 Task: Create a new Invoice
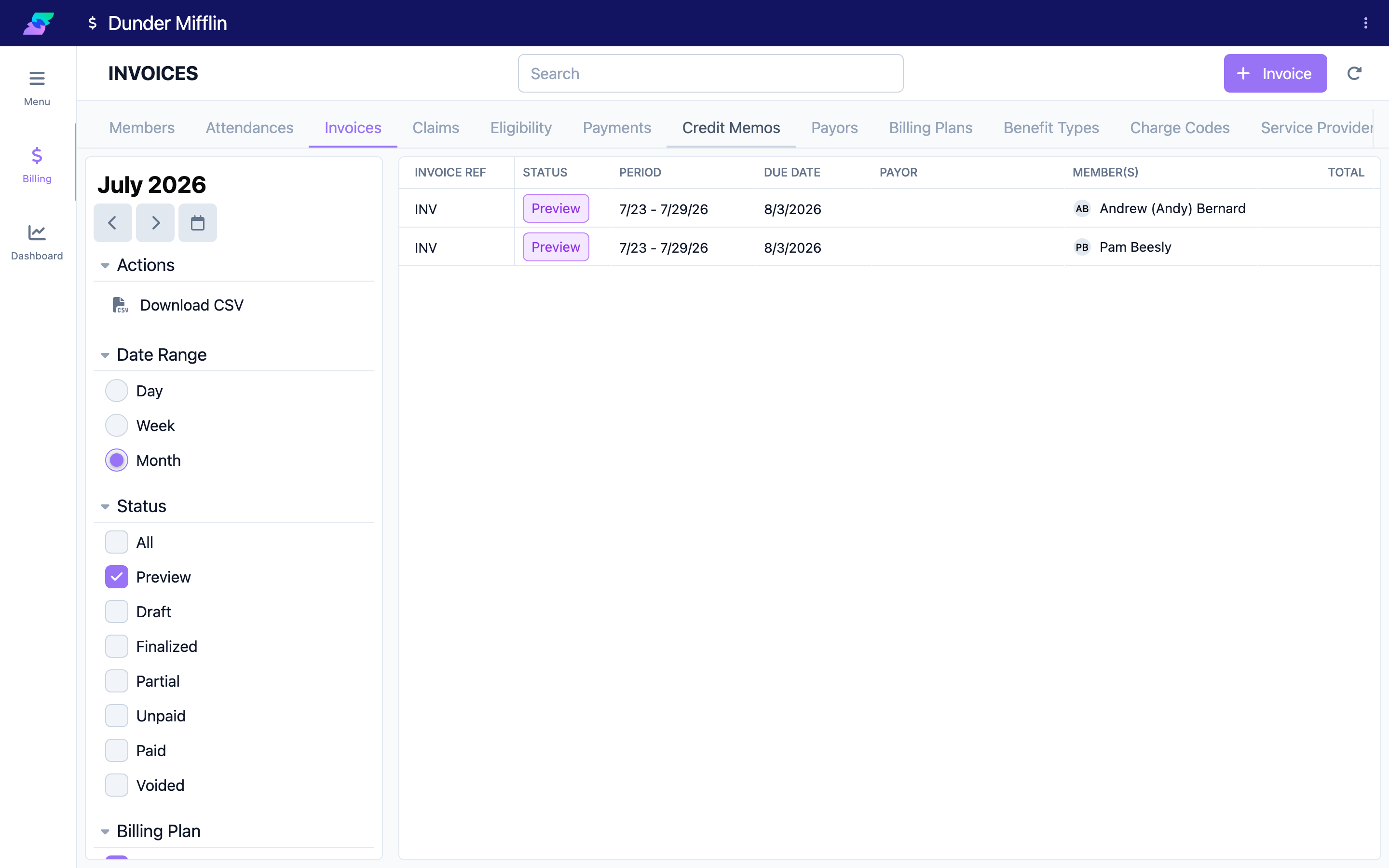1275,73
